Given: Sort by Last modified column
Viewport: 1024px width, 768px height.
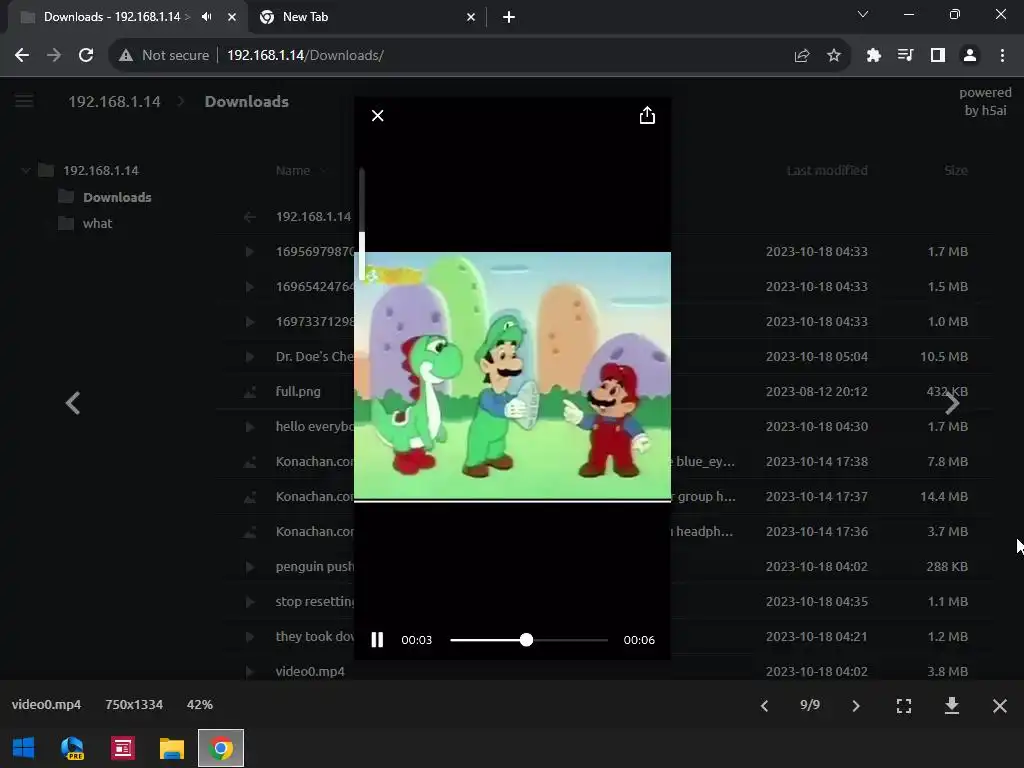Looking at the screenshot, I should click(827, 170).
